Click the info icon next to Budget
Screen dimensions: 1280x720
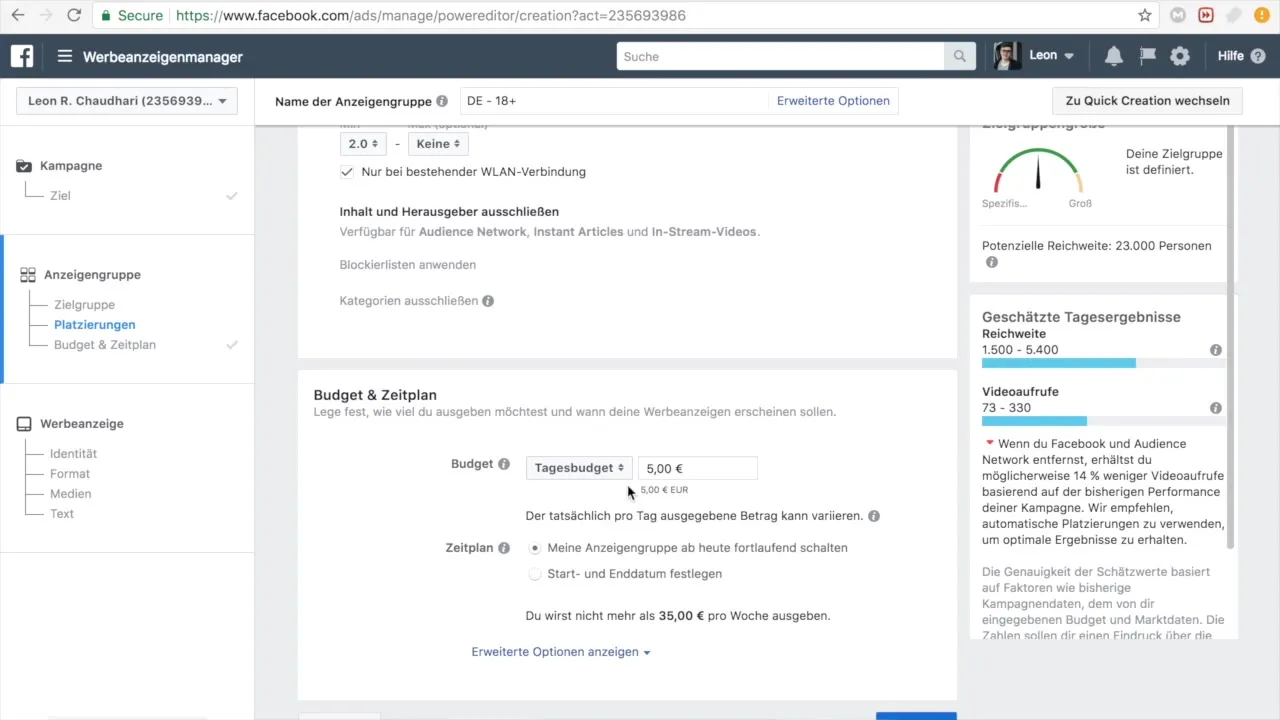tap(504, 464)
